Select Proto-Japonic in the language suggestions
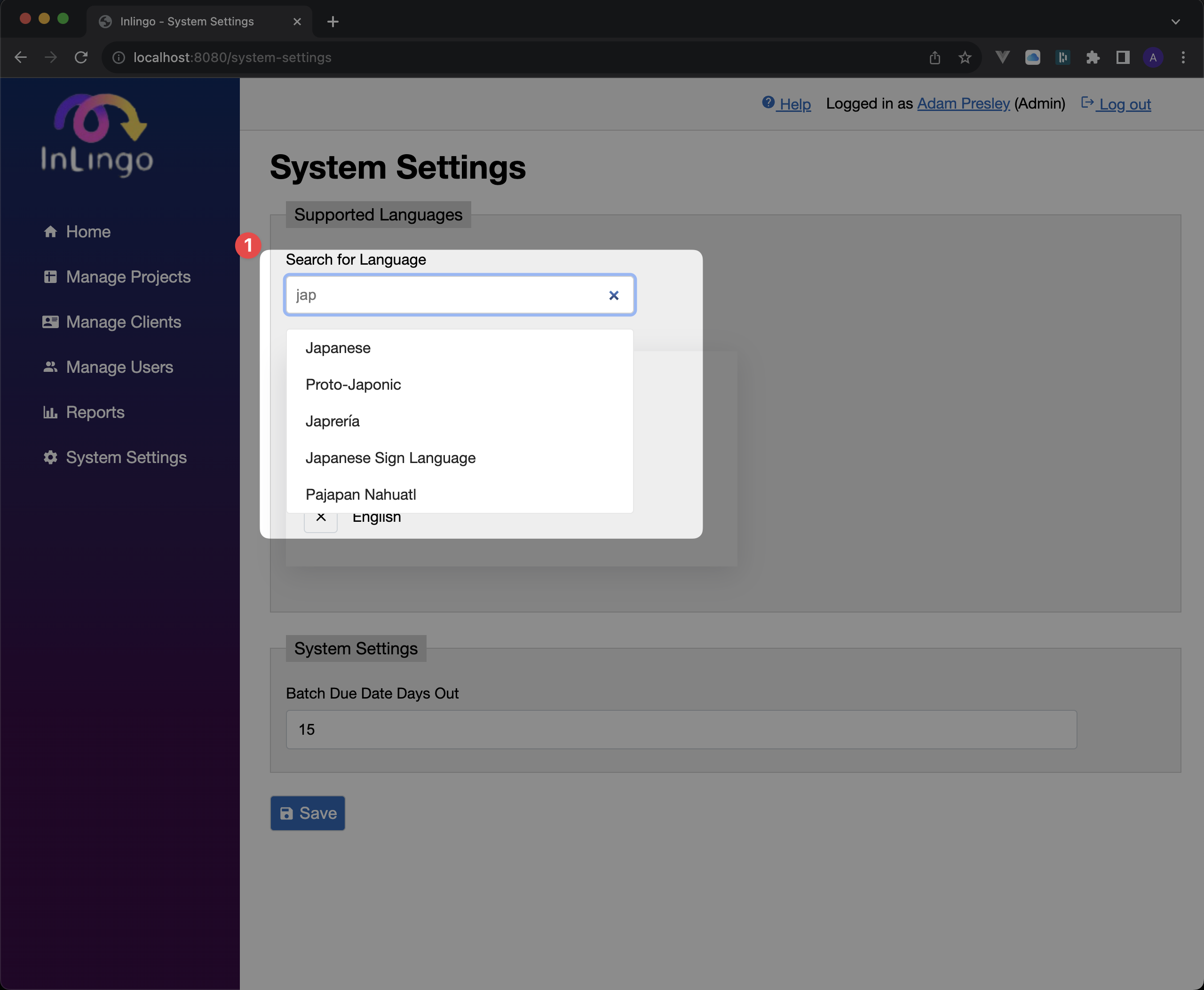The height and width of the screenshot is (990, 1204). click(353, 385)
